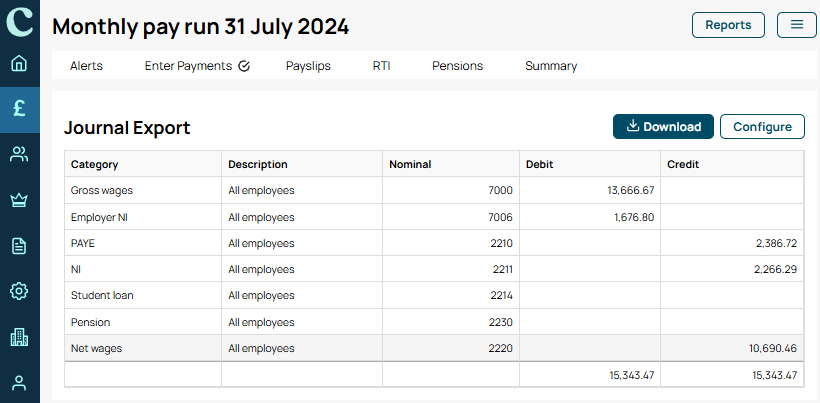Click the company building icon
This screenshot has height=403, width=820.
click(x=19, y=337)
